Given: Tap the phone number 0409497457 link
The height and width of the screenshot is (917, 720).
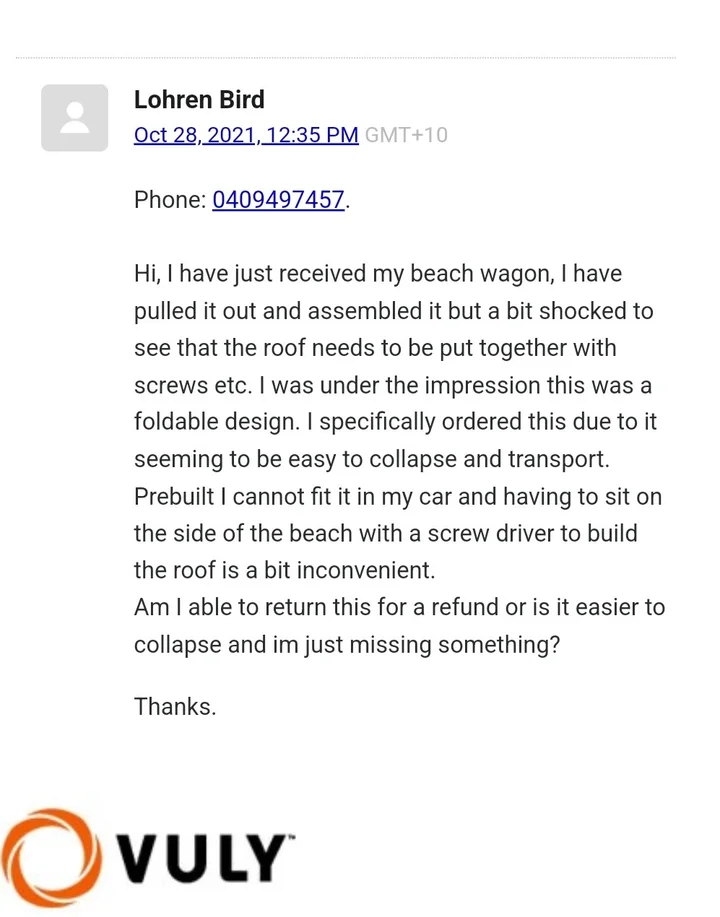Looking at the screenshot, I should 278,200.
